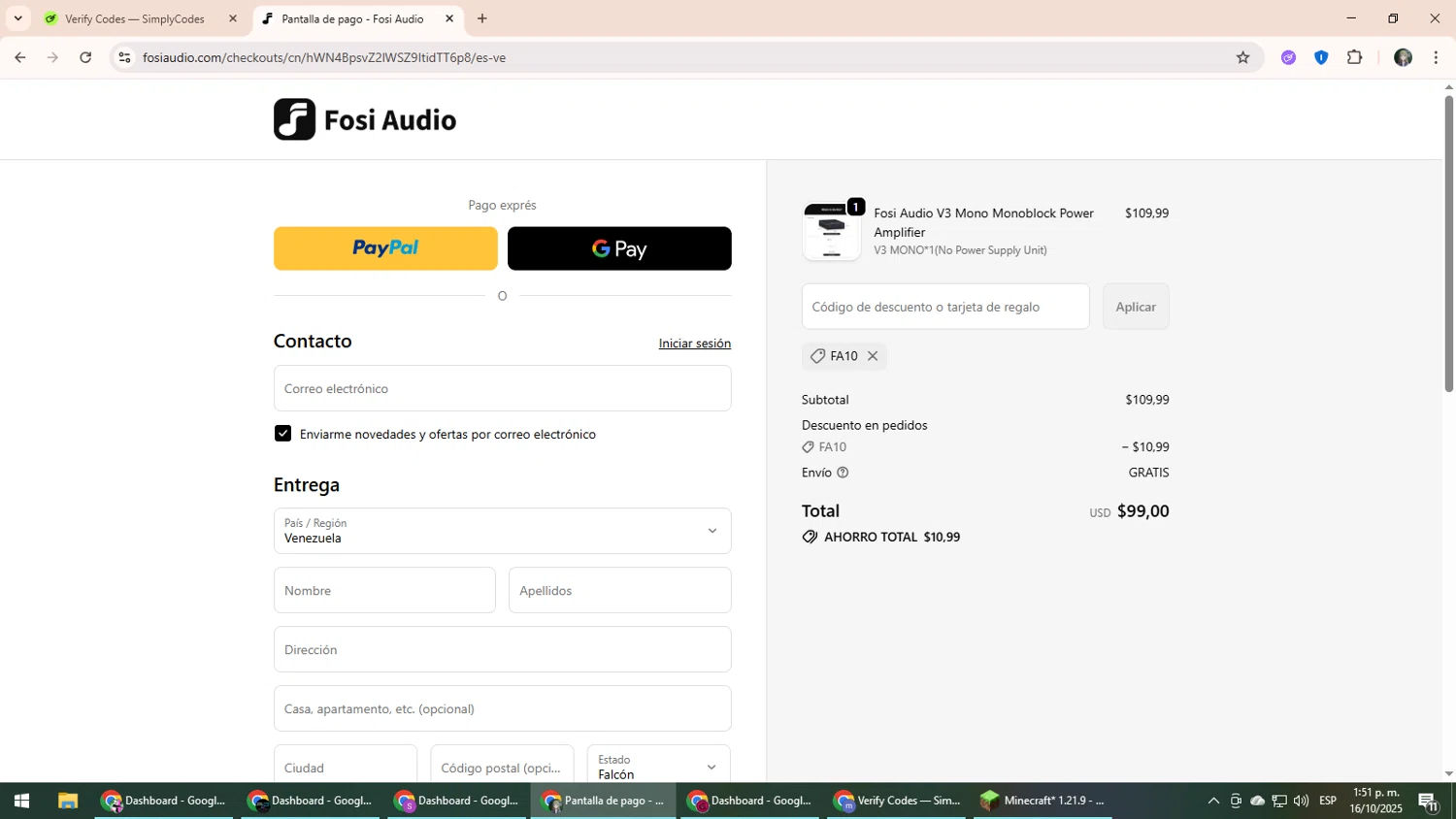Open the taskbar clock and date

tap(1375, 801)
